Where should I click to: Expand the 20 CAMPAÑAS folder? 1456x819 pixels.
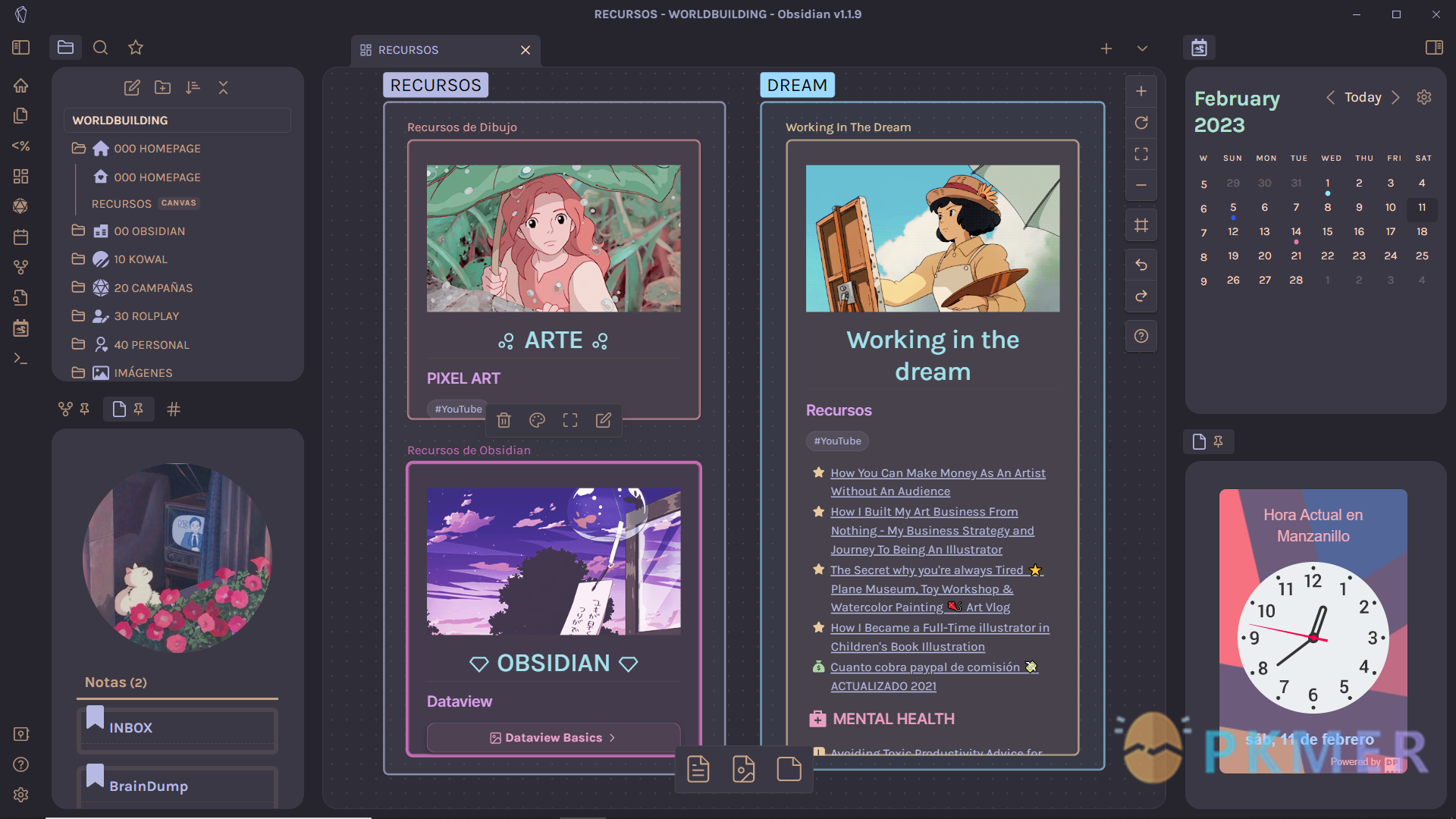tap(153, 288)
